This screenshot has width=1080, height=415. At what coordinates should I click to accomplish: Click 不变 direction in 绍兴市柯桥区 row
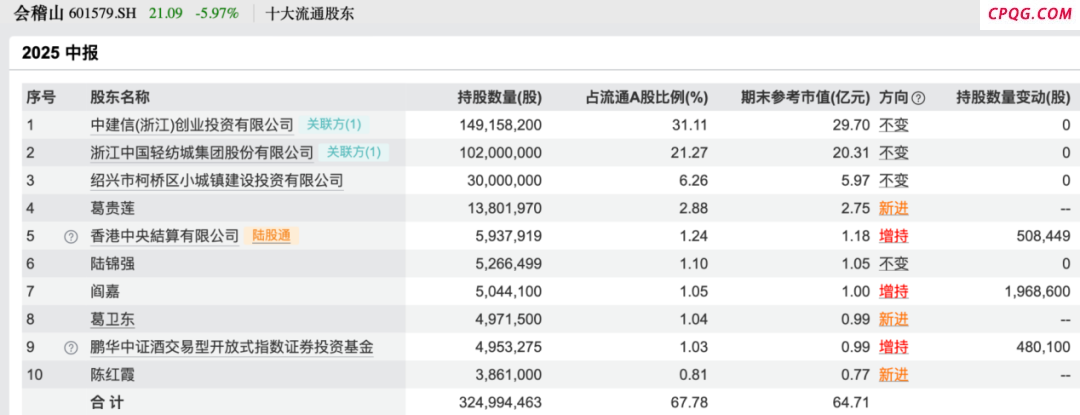[x=893, y=181]
